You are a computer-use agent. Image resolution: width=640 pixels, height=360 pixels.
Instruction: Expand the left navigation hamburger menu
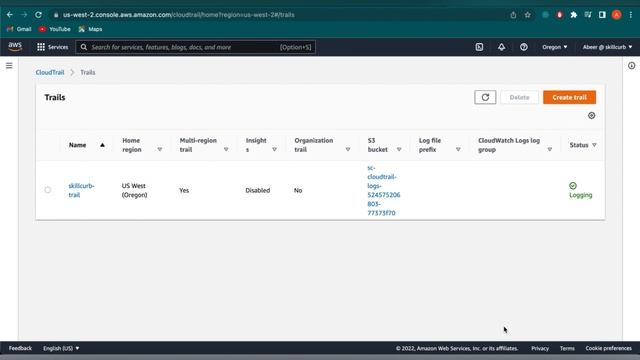(9, 65)
